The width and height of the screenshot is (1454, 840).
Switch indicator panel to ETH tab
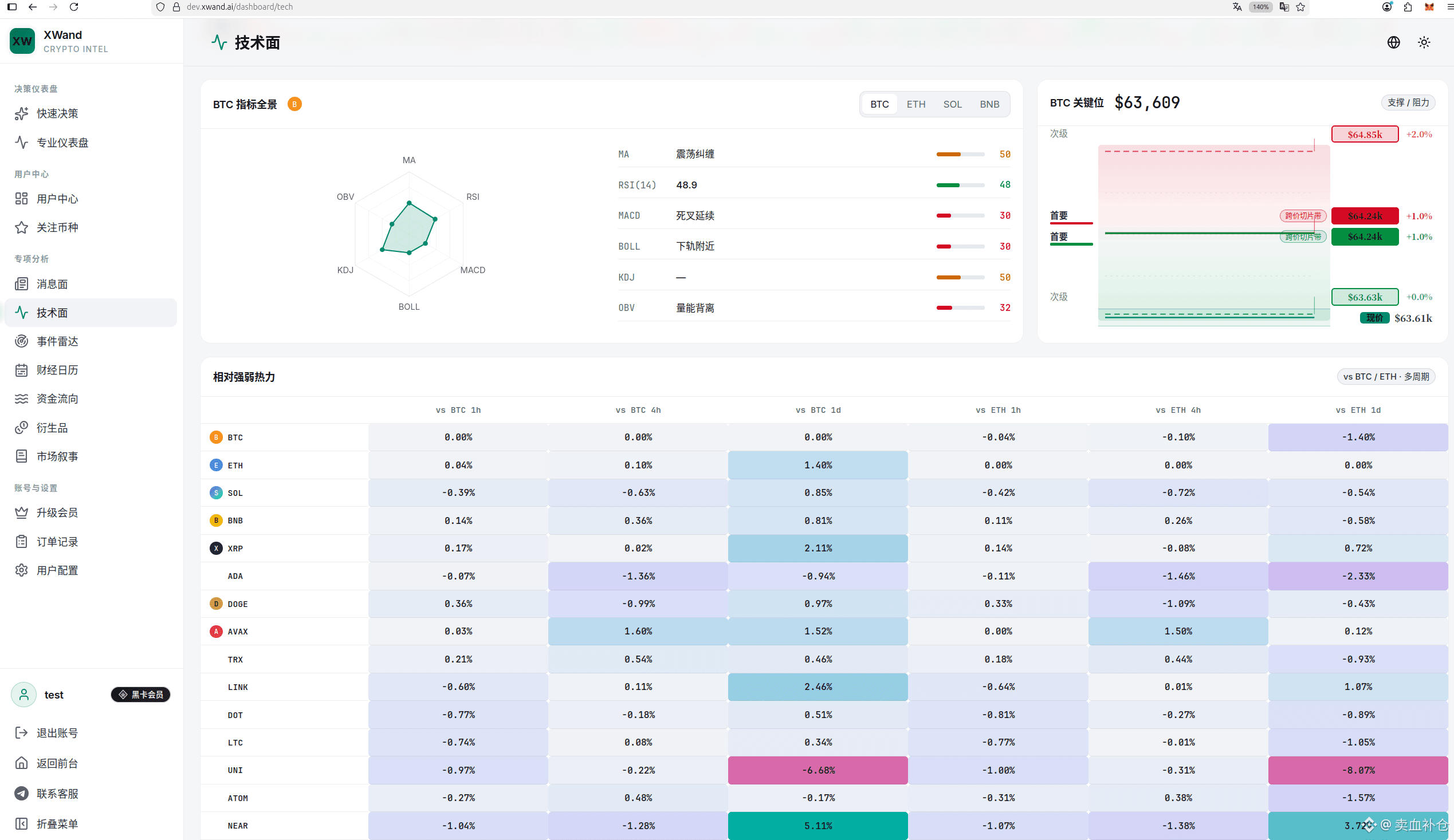[915, 104]
